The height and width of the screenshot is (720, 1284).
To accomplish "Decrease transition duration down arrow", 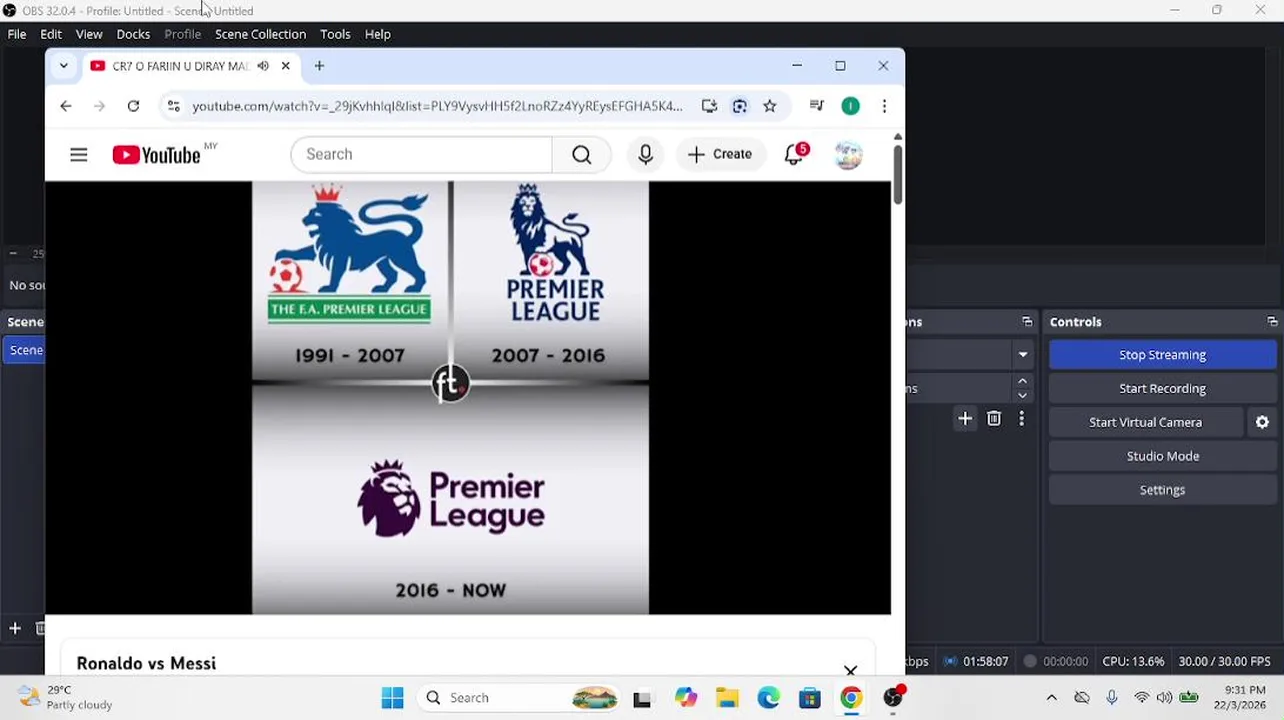I will click(1022, 395).
